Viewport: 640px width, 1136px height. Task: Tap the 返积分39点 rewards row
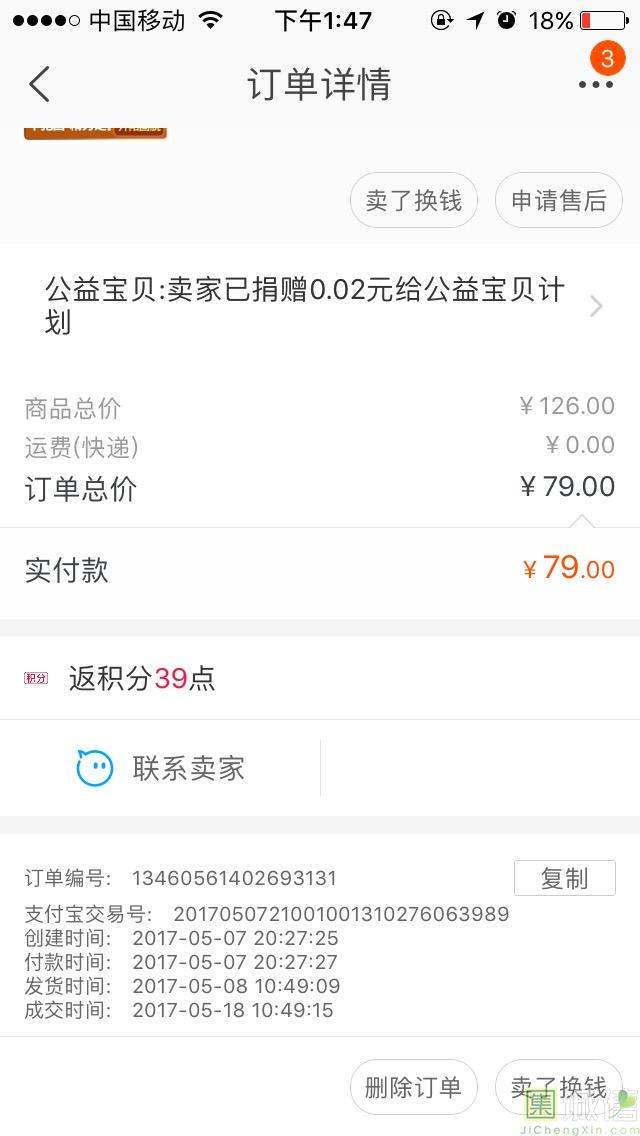click(x=141, y=679)
